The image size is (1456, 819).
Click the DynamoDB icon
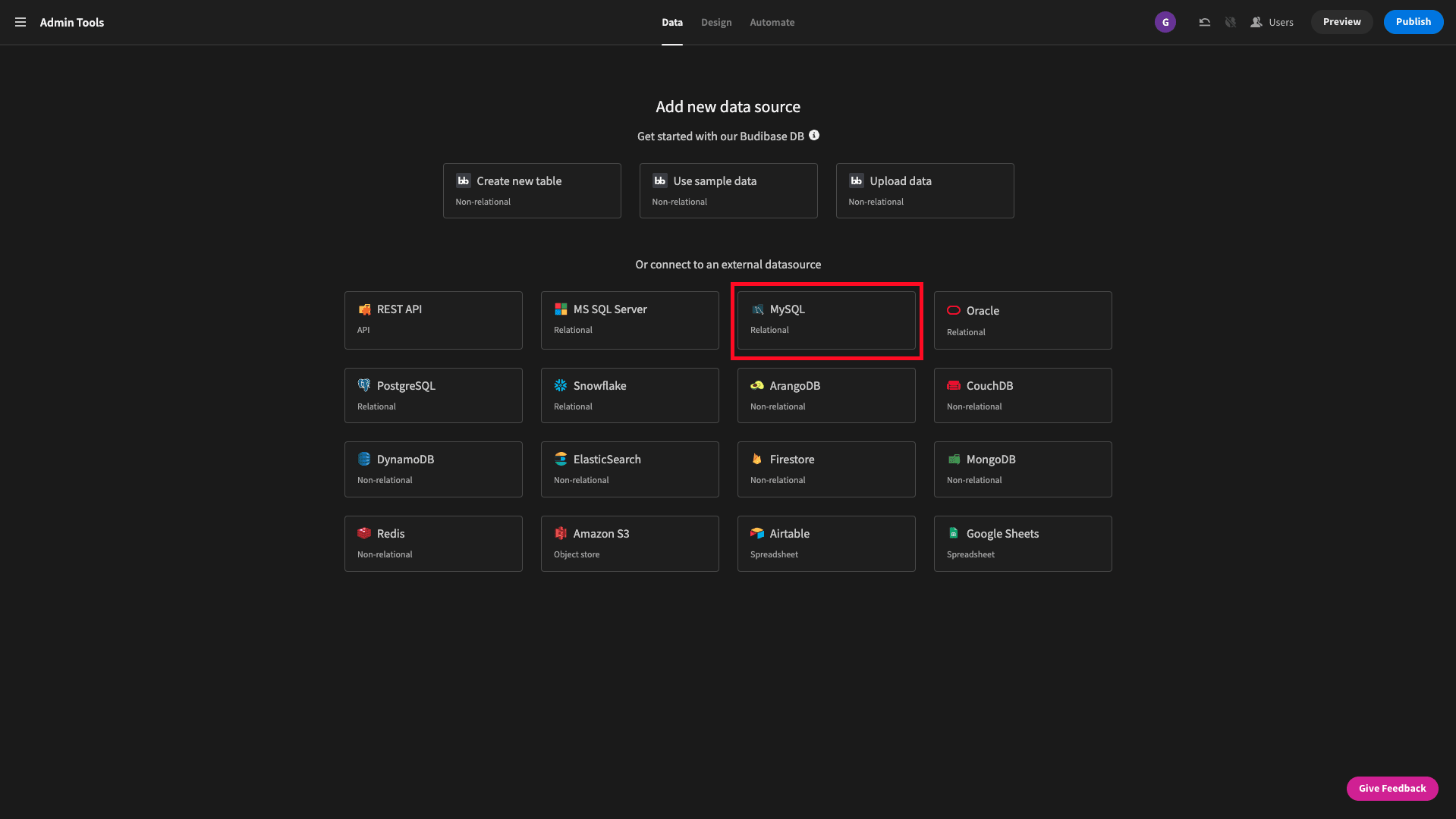click(364, 459)
